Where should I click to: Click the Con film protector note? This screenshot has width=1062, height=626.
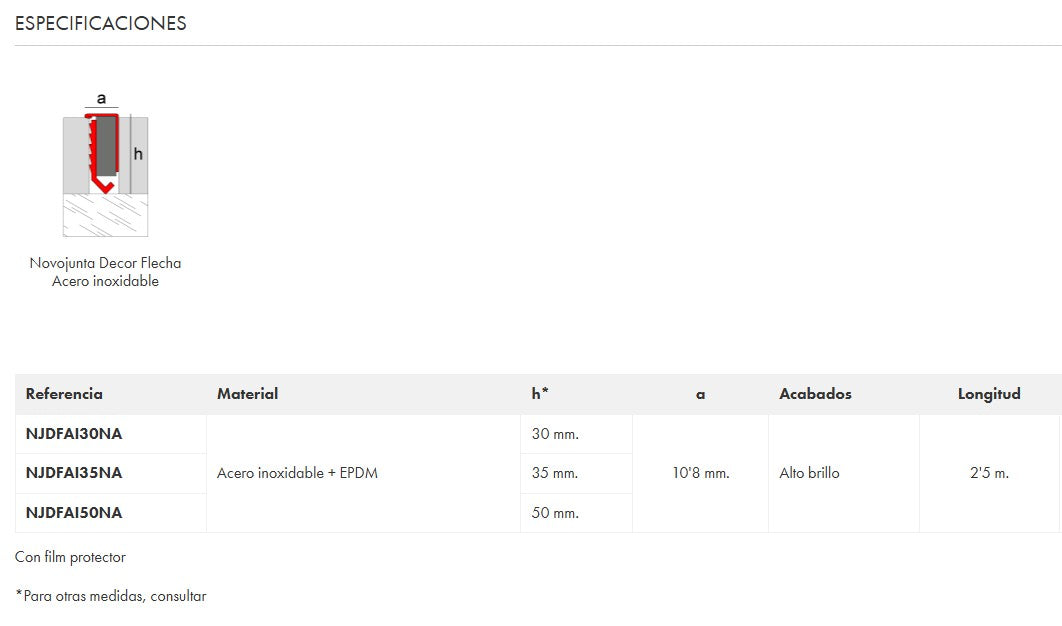pyautogui.click(x=70, y=557)
